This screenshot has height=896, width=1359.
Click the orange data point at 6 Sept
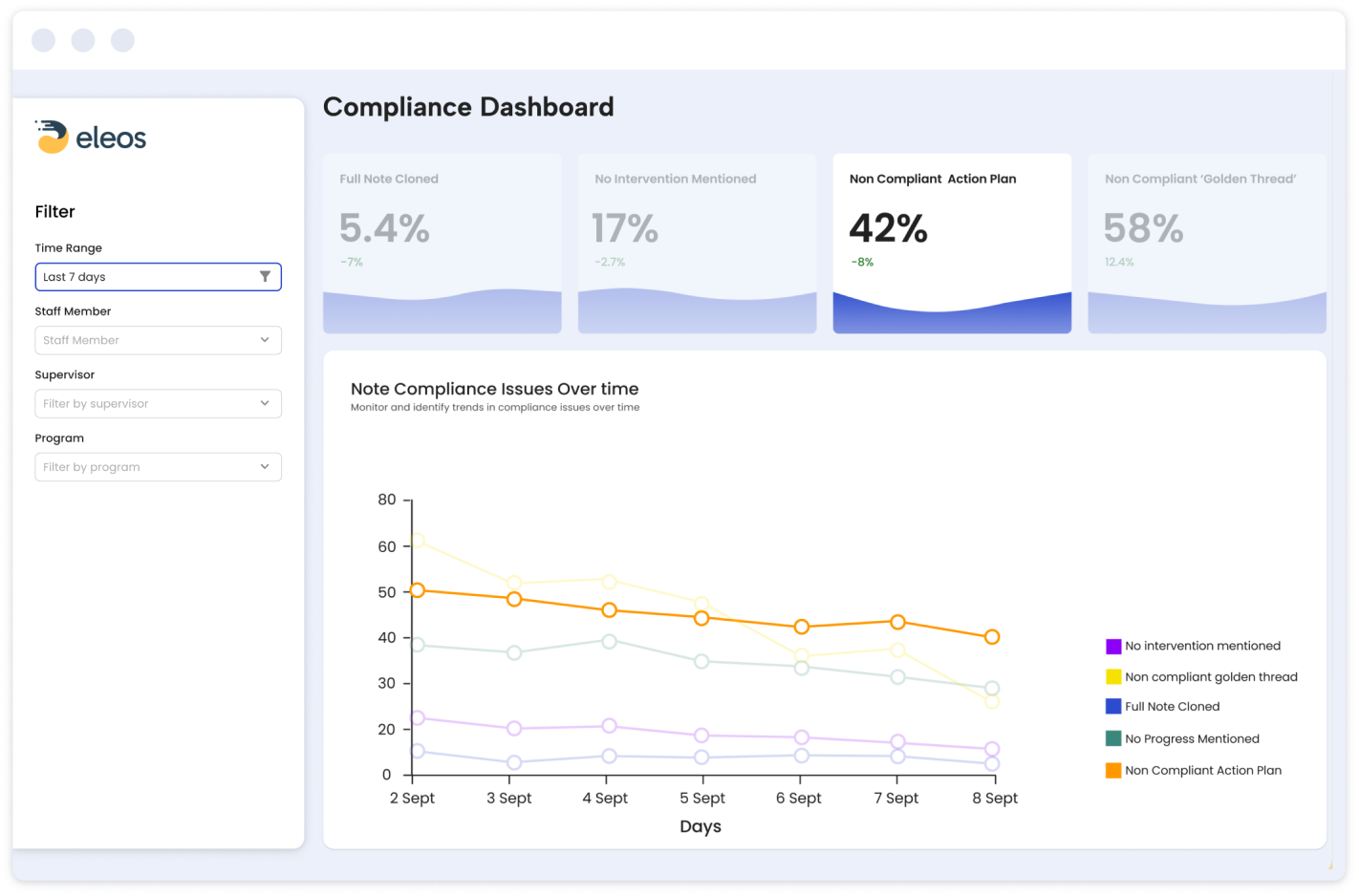802,627
